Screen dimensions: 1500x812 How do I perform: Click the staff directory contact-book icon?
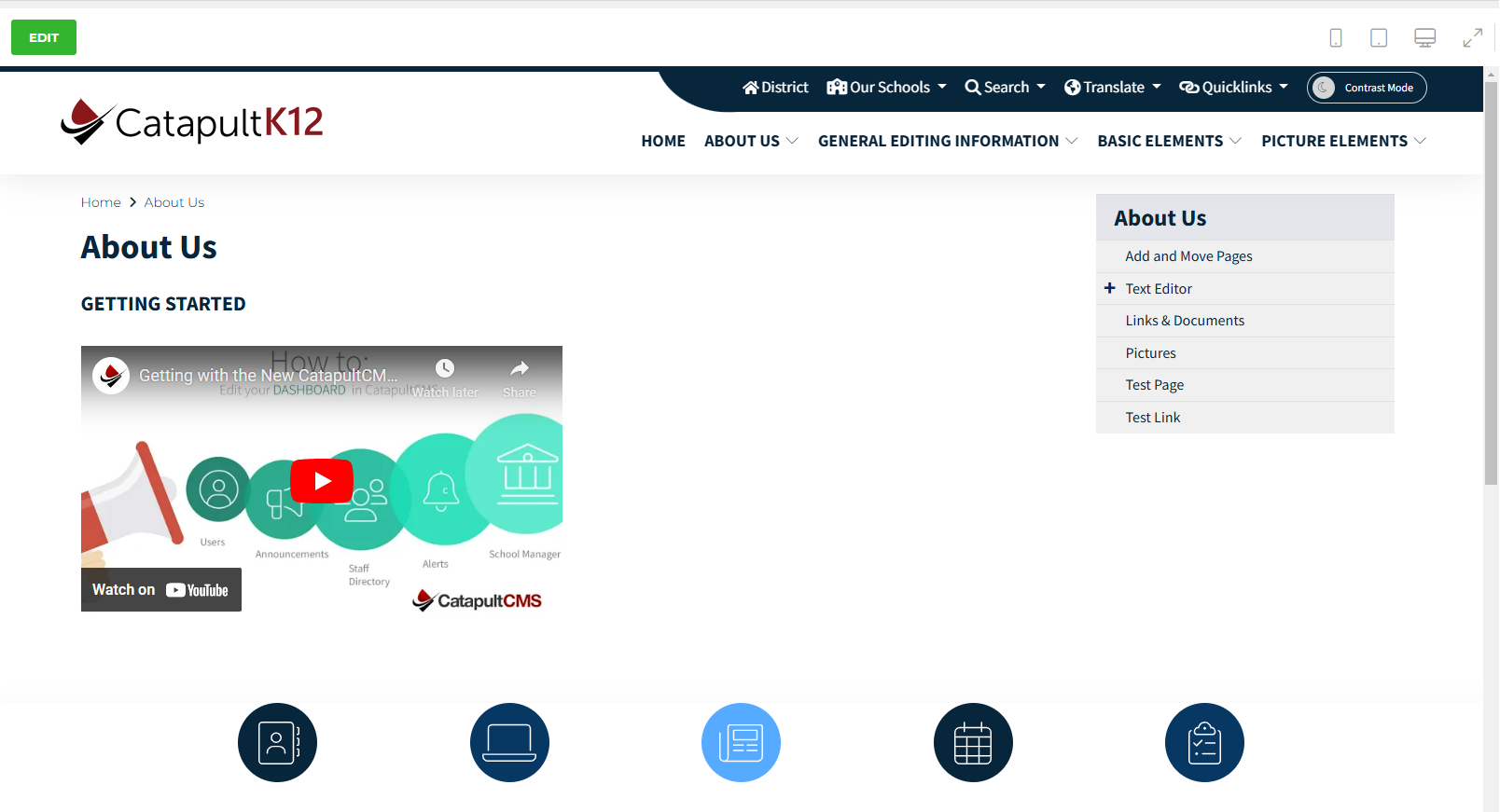[x=277, y=743]
